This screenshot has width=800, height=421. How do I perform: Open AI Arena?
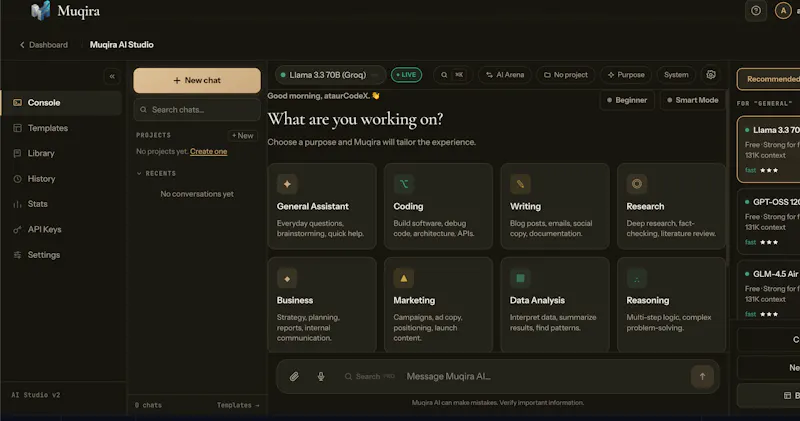click(x=505, y=75)
